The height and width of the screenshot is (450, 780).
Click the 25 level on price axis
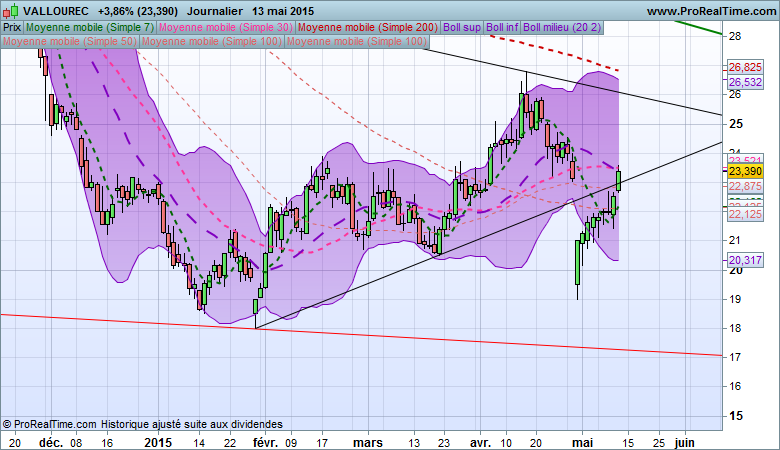(x=736, y=124)
